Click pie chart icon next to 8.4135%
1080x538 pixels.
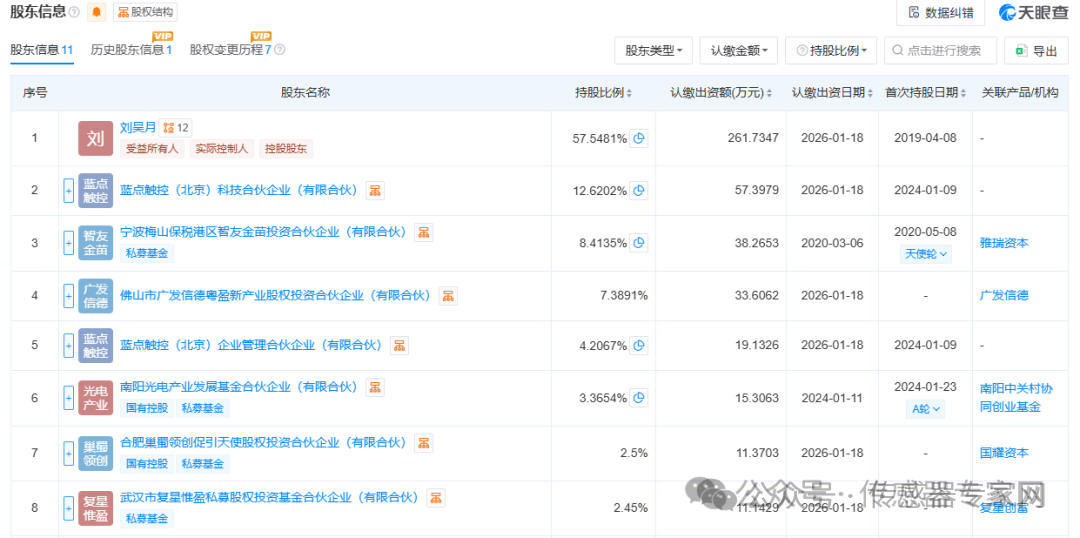pos(639,242)
